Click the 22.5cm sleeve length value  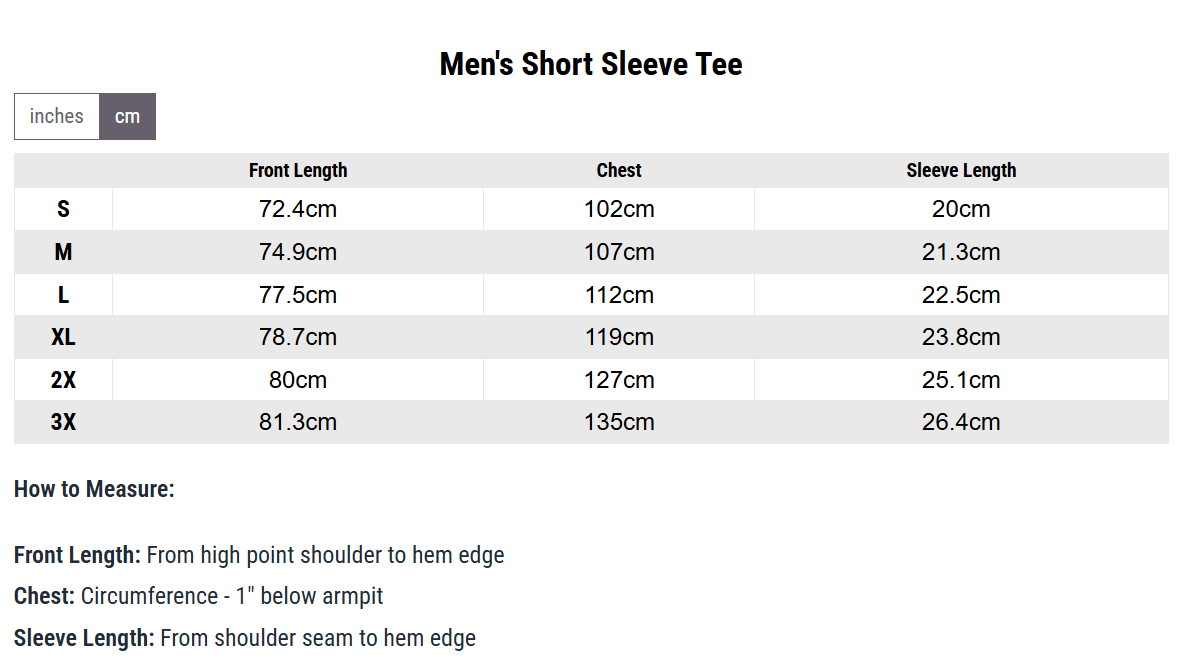[961, 295]
